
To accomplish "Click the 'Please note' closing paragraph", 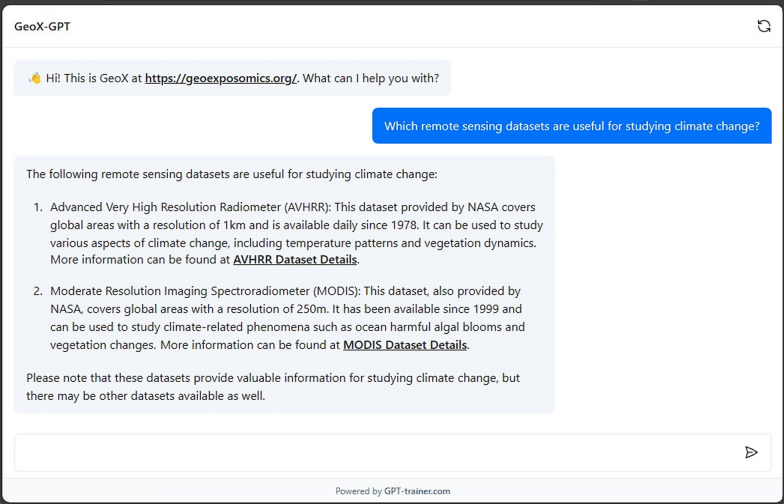I will point(272,387).
